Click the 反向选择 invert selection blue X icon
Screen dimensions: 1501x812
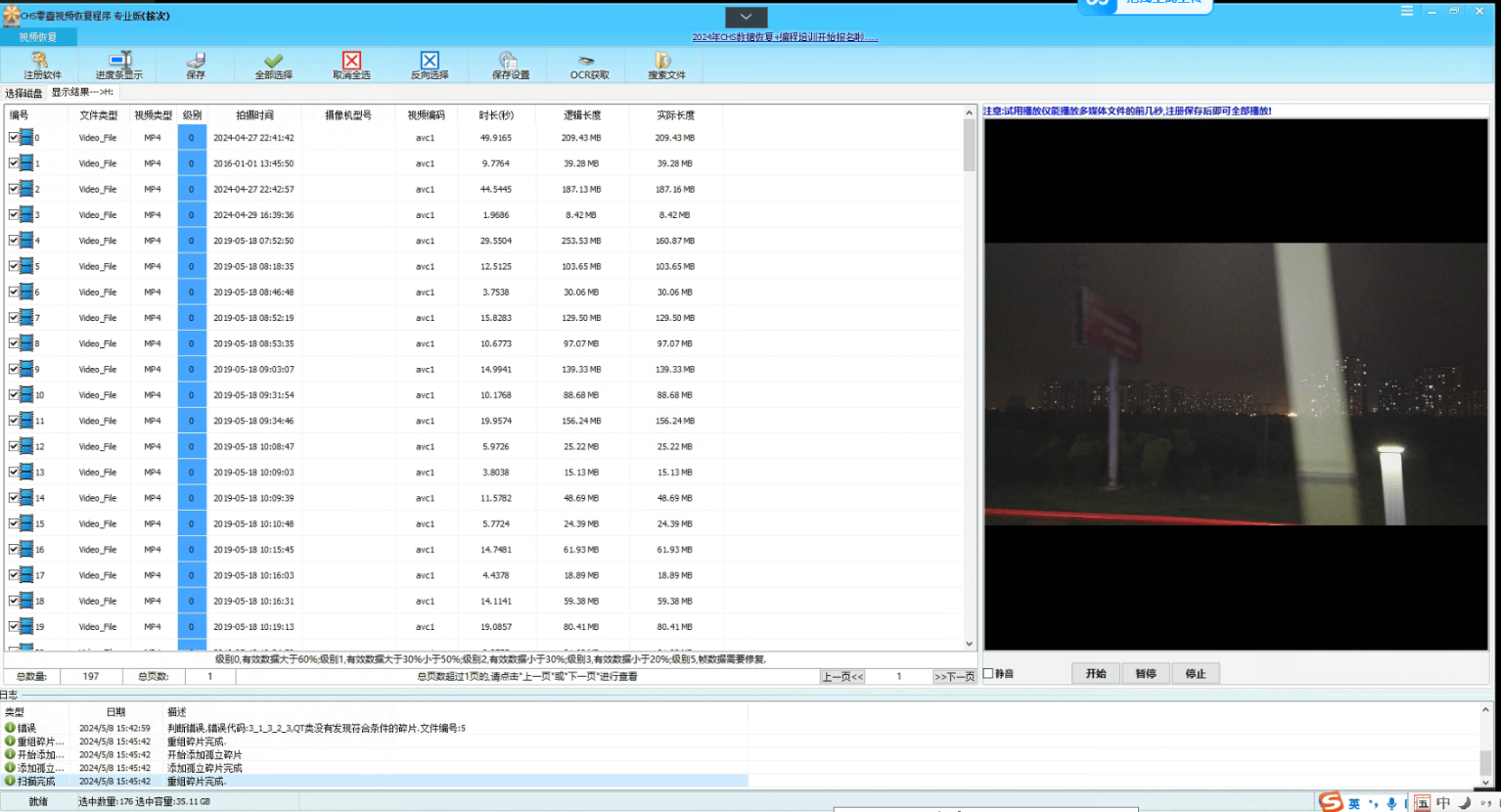430,61
